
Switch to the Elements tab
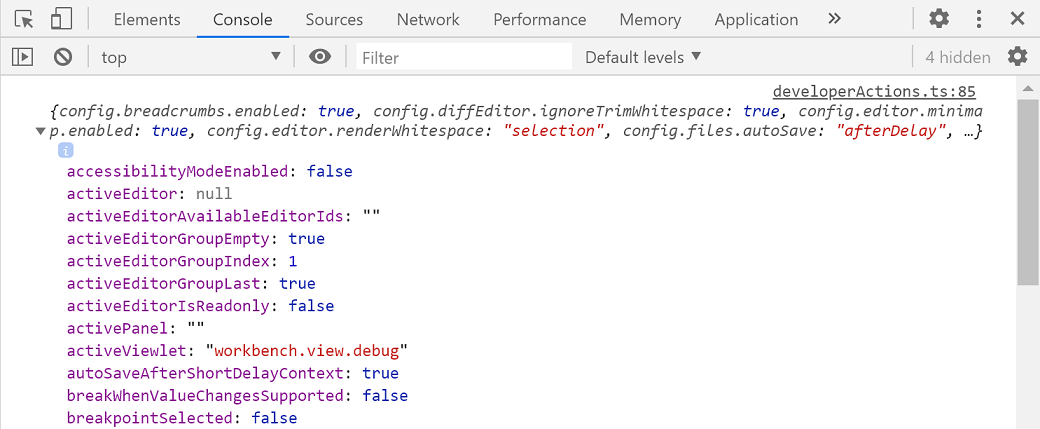click(147, 19)
